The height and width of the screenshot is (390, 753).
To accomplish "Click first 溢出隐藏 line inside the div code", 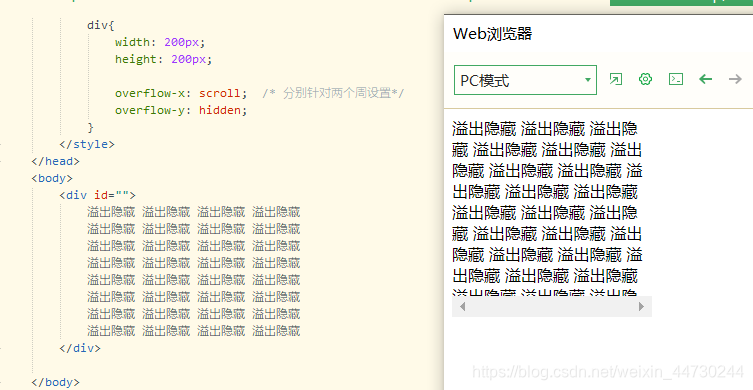I will [194, 212].
